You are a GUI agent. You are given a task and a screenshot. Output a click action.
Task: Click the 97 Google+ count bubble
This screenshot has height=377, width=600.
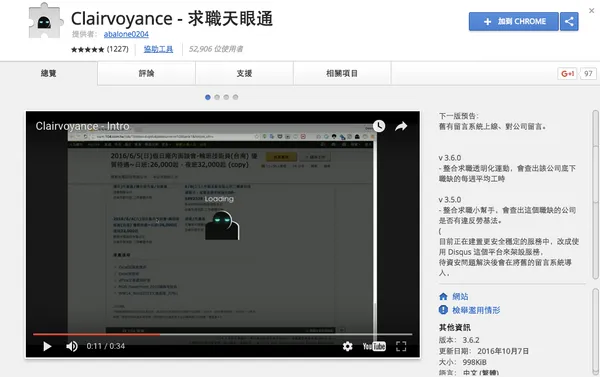coord(588,73)
